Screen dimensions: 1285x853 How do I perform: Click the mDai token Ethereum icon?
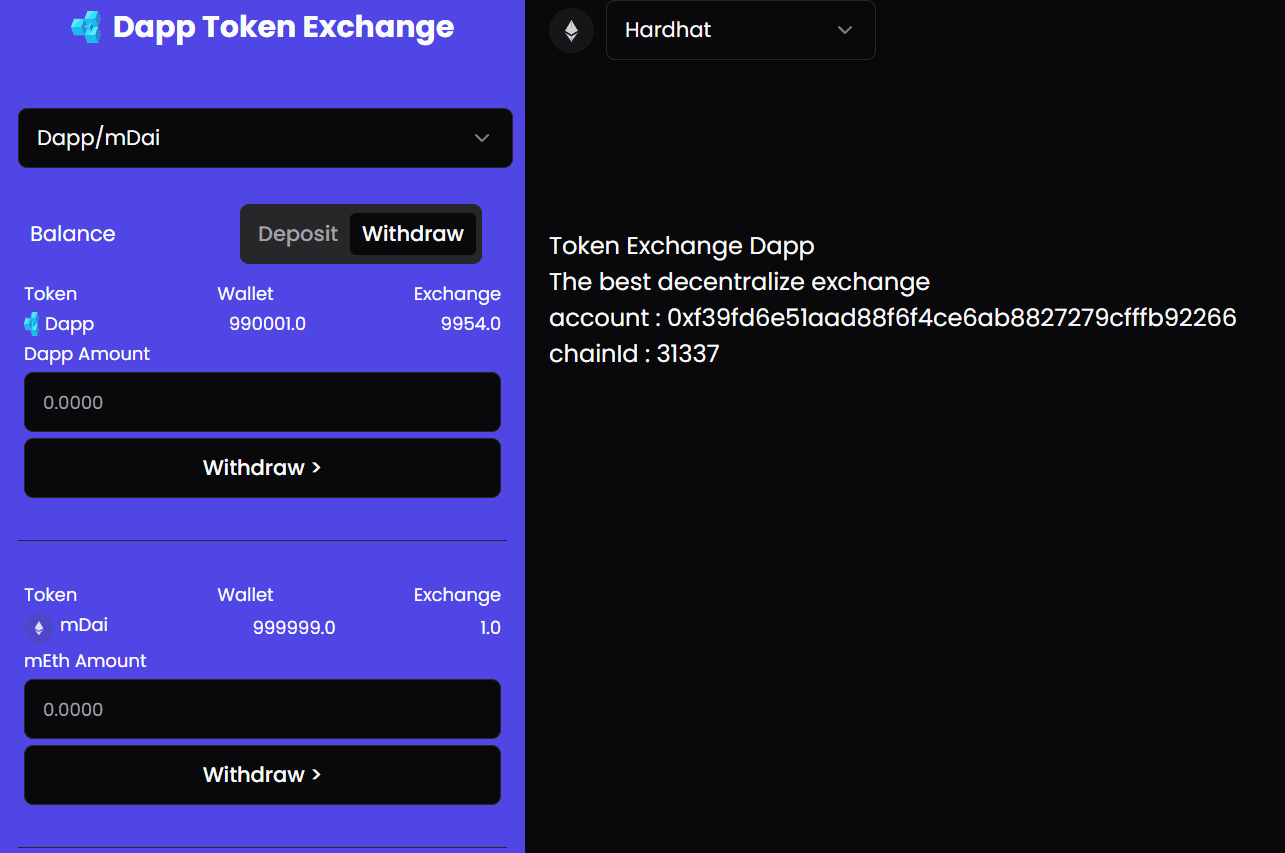pos(39,628)
